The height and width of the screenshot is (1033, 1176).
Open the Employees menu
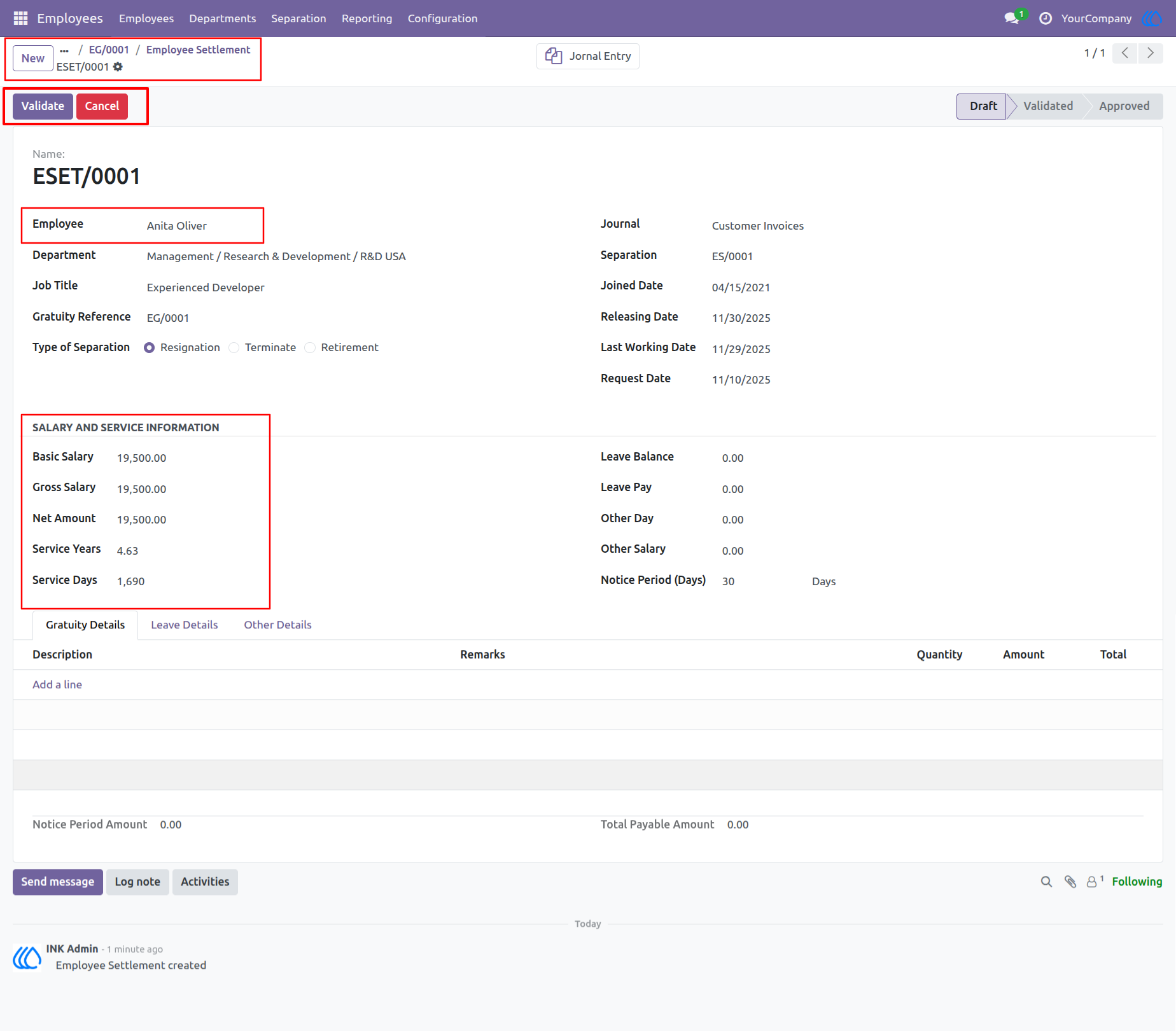click(x=146, y=18)
